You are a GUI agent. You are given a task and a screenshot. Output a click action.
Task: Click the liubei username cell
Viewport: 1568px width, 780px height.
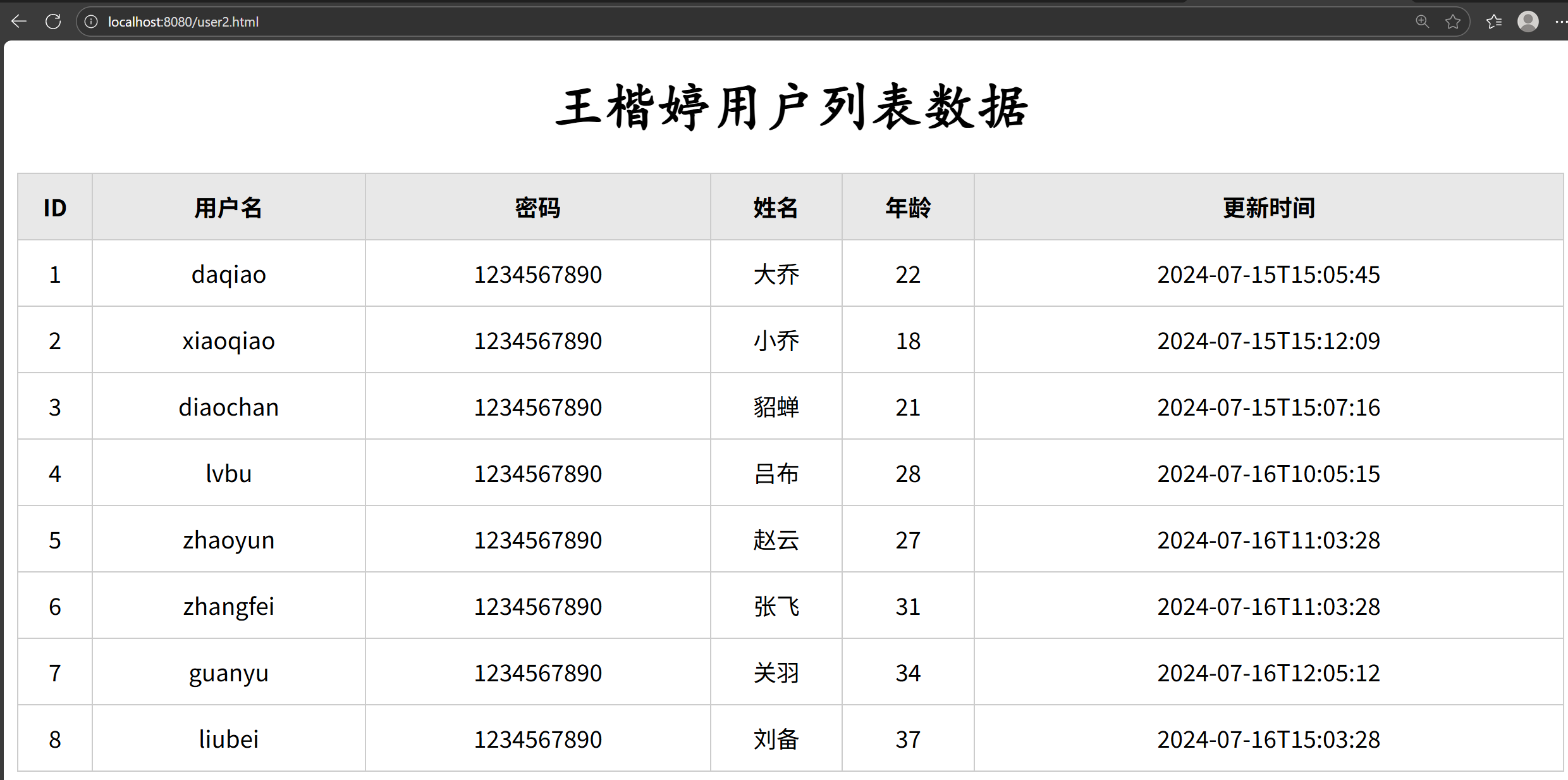[228, 740]
